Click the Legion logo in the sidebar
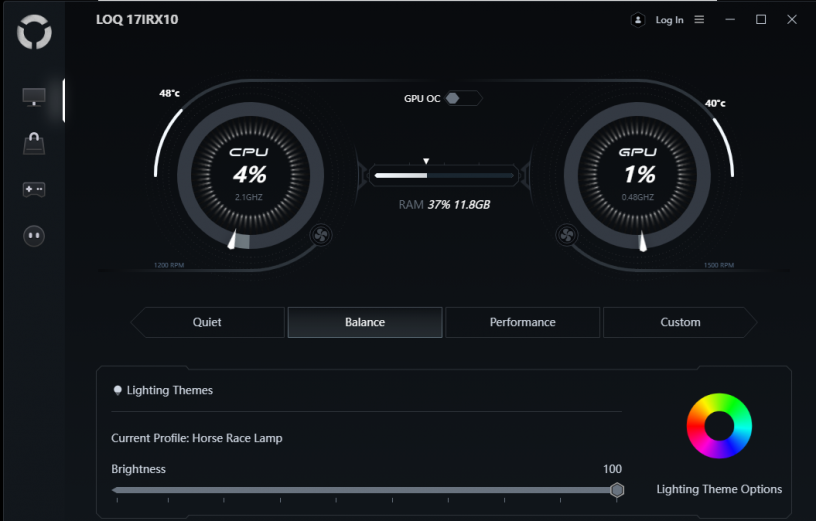 pyautogui.click(x=34, y=33)
